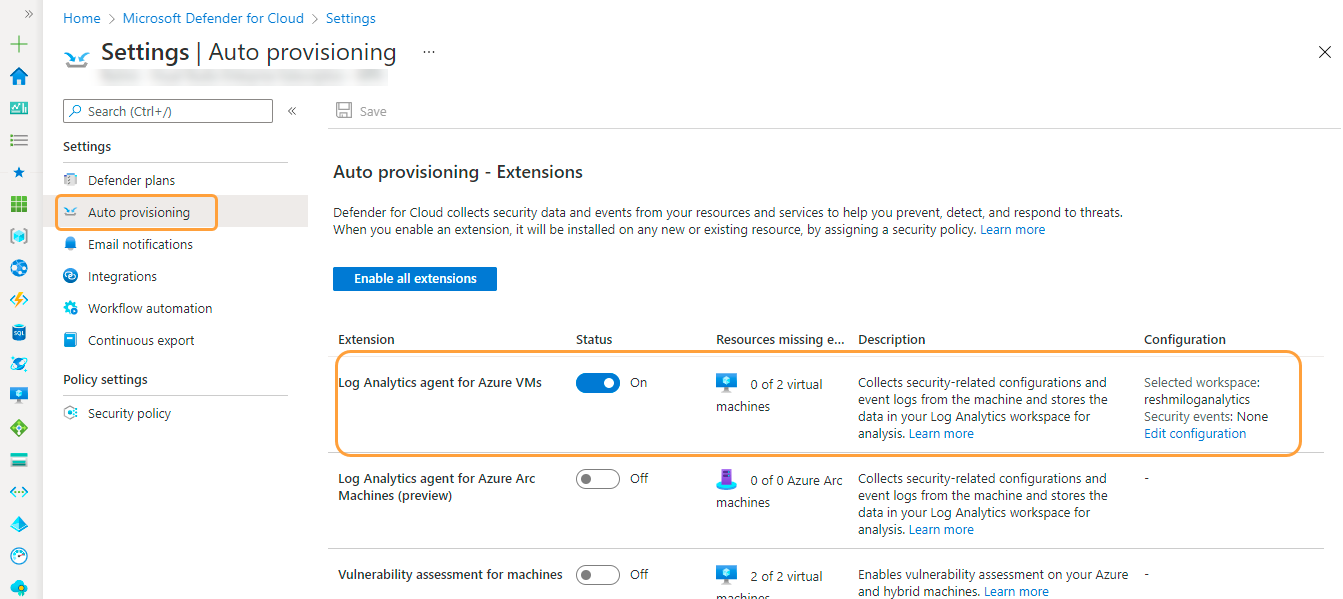
Task: Click inside the Search field
Action: (x=167, y=110)
